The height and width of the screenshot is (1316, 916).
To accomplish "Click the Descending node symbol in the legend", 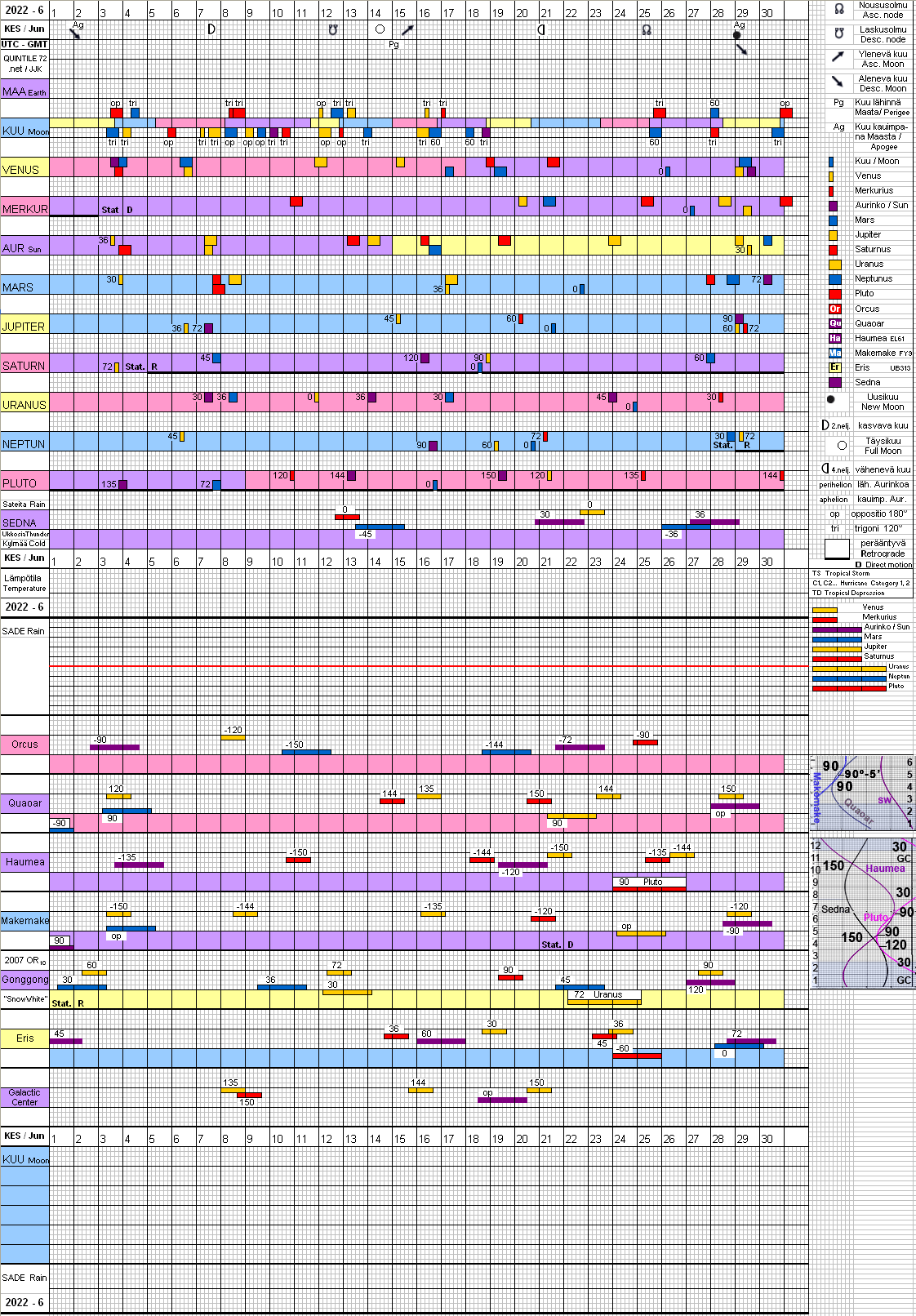I will point(838,34).
